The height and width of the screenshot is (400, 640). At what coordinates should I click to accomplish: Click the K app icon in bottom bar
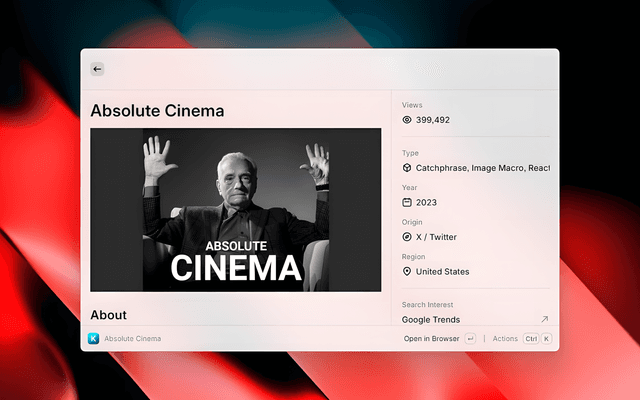click(x=93, y=339)
